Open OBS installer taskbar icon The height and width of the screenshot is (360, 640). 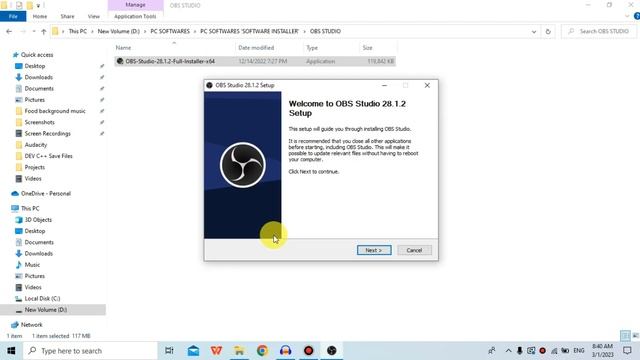[331, 351]
